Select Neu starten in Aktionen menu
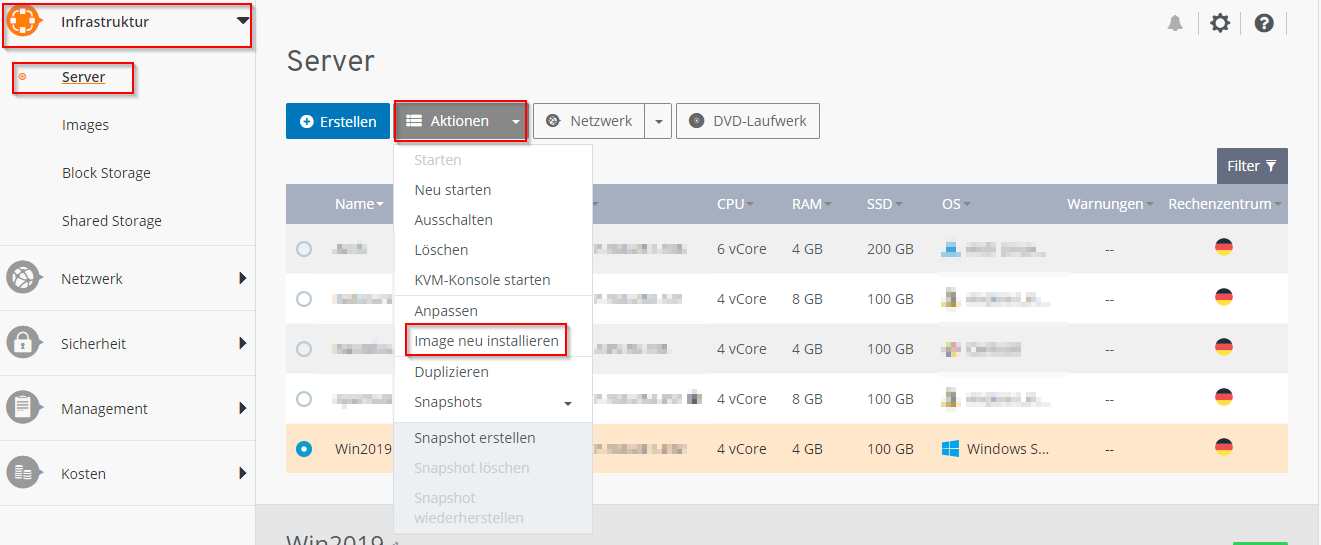The width and height of the screenshot is (1321, 545). (x=452, y=190)
